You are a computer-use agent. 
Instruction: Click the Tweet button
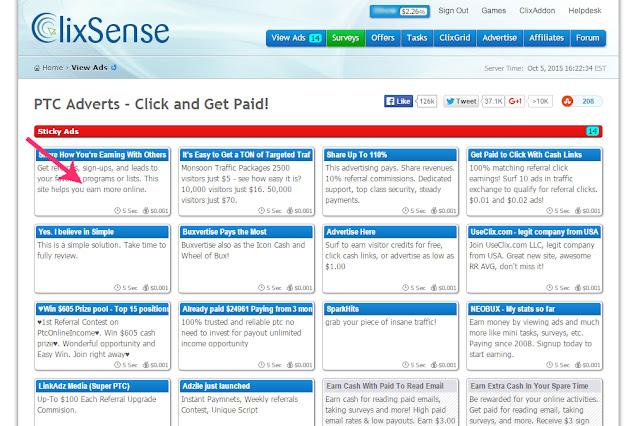(x=461, y=101)
